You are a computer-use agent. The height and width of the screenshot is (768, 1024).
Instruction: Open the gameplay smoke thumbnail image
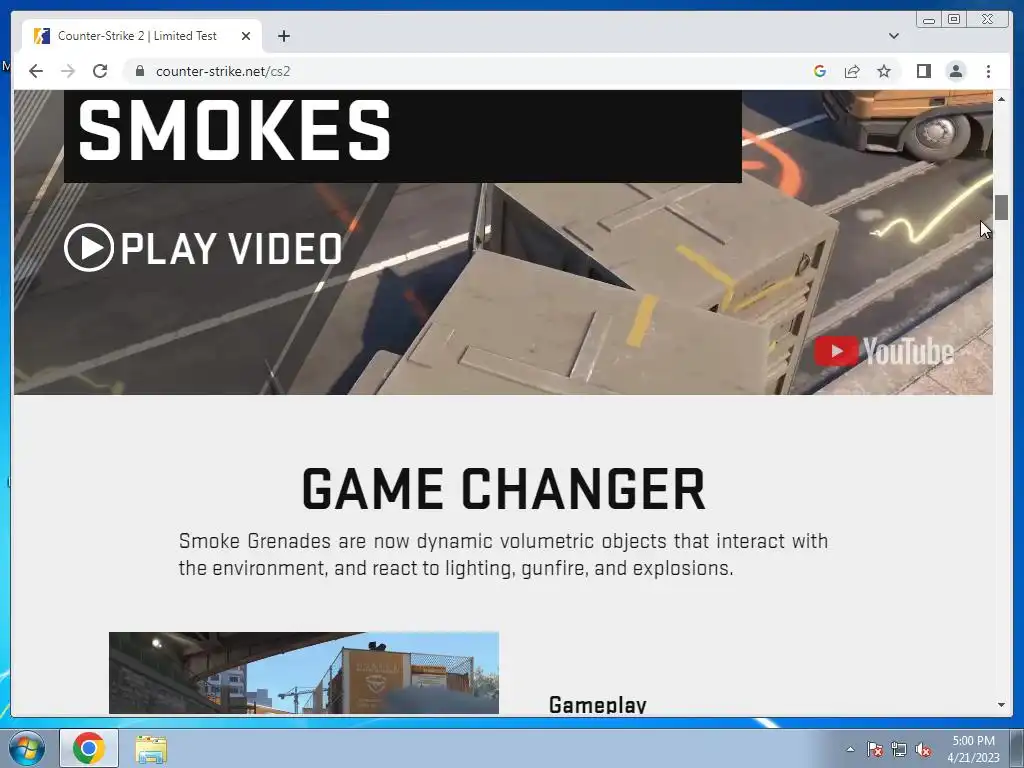click(304, 673)
